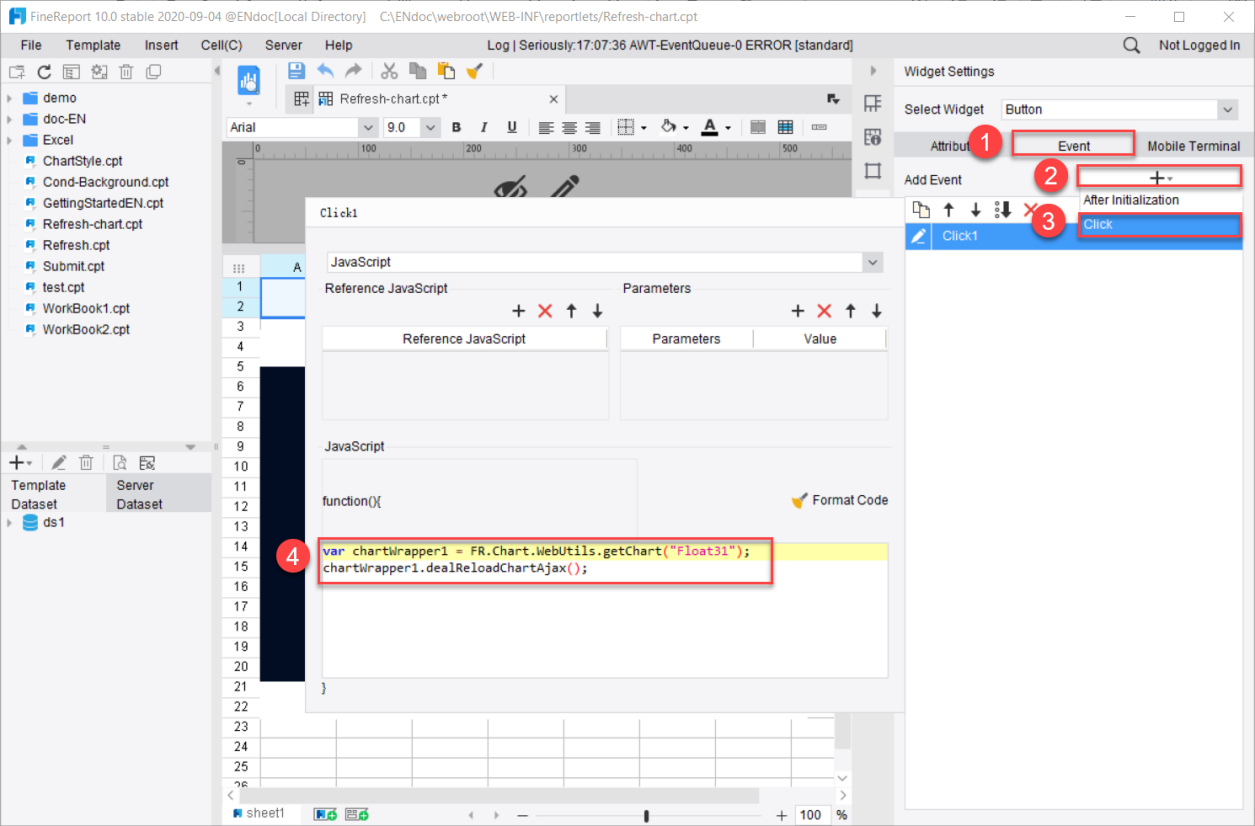Redo using the forward arrow icon
Screen dimensions: 1255x826
(x=353, y=70)
